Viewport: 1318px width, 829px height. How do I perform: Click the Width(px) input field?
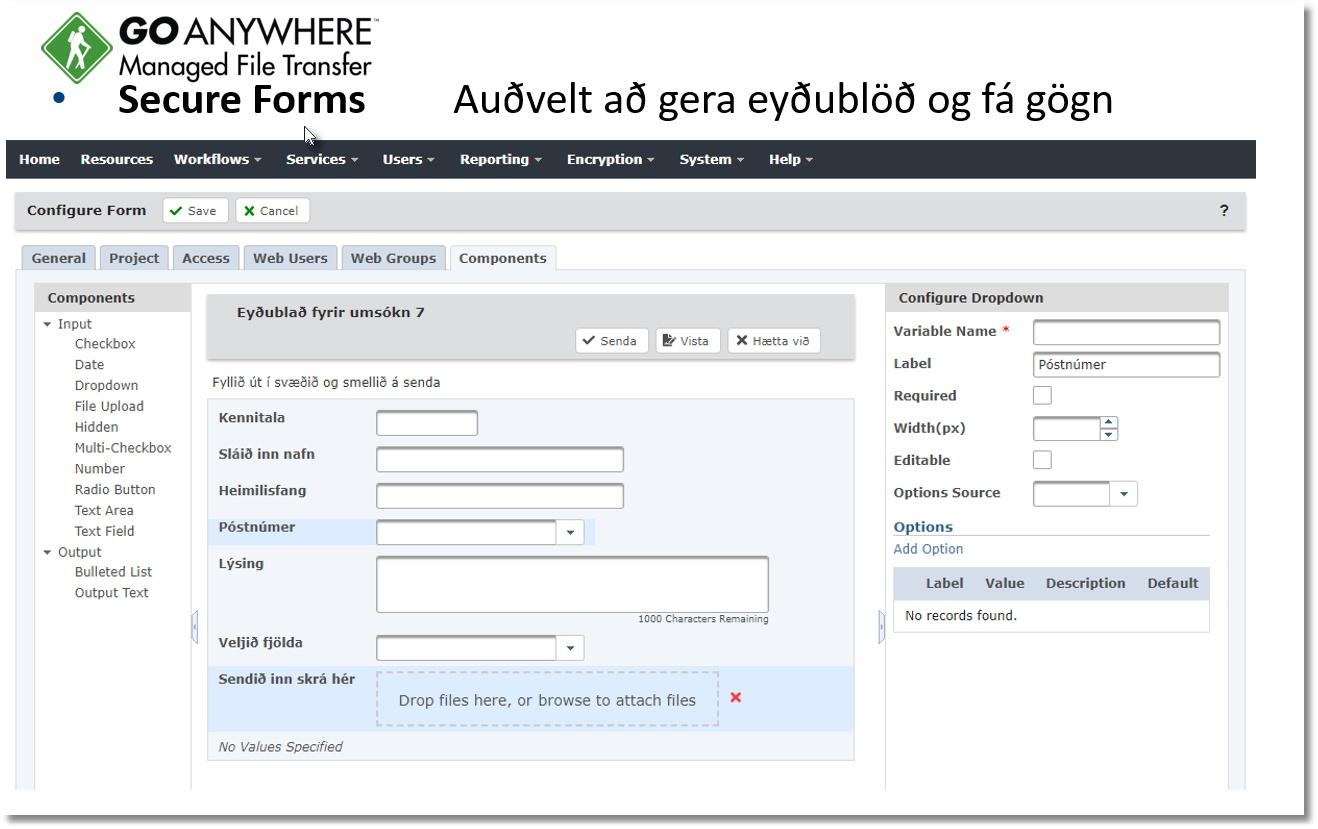click(1067, 428)
